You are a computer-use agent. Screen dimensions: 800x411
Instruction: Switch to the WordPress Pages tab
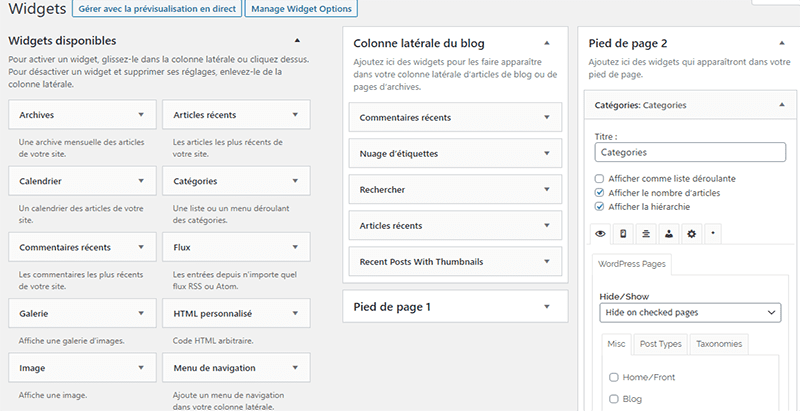click(632, 265)
